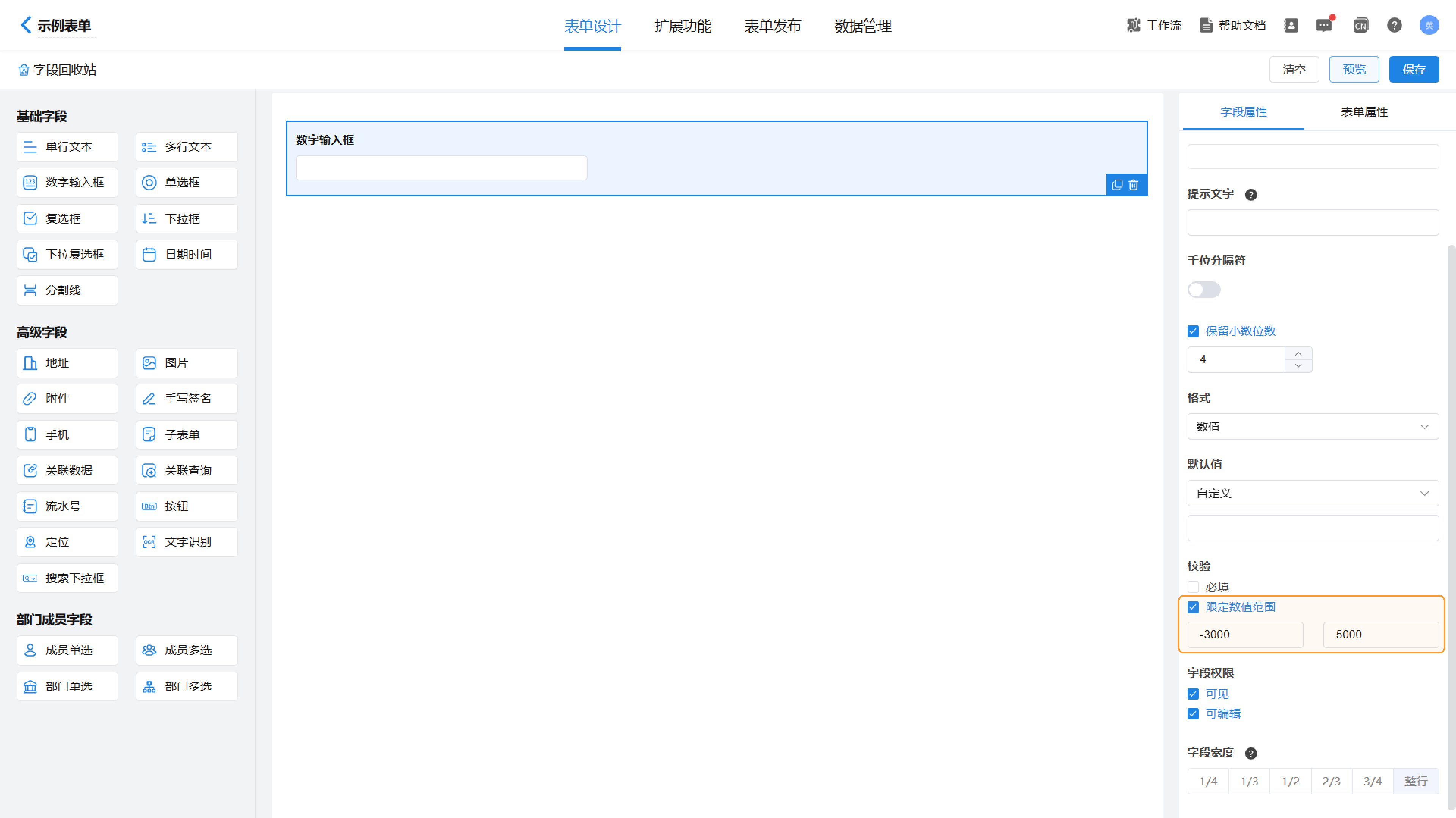Check the 必填 checkbox
The image size is (1456, 818).
[x=1193, y=587]
